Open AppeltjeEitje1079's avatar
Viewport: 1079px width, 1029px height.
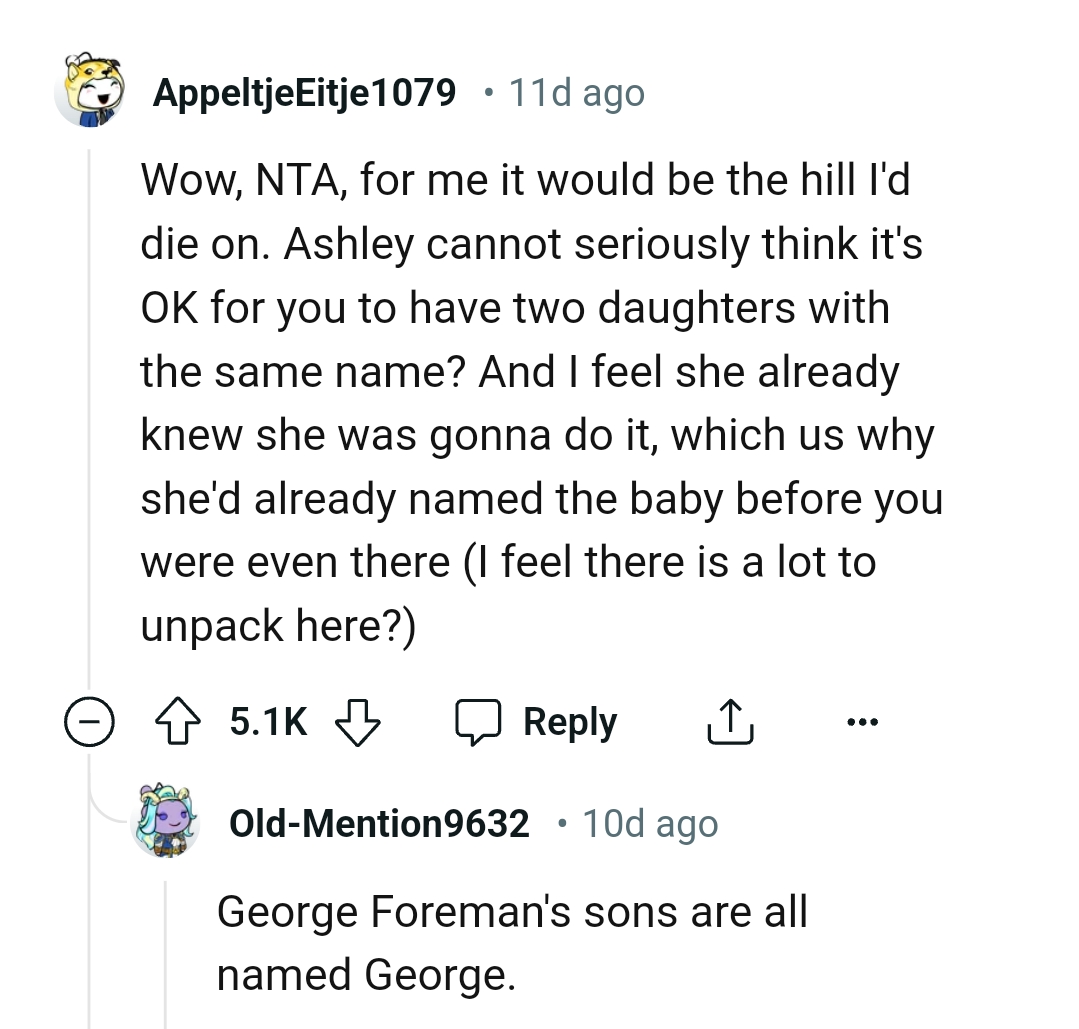pyautogui.click(x=89, y=90)
